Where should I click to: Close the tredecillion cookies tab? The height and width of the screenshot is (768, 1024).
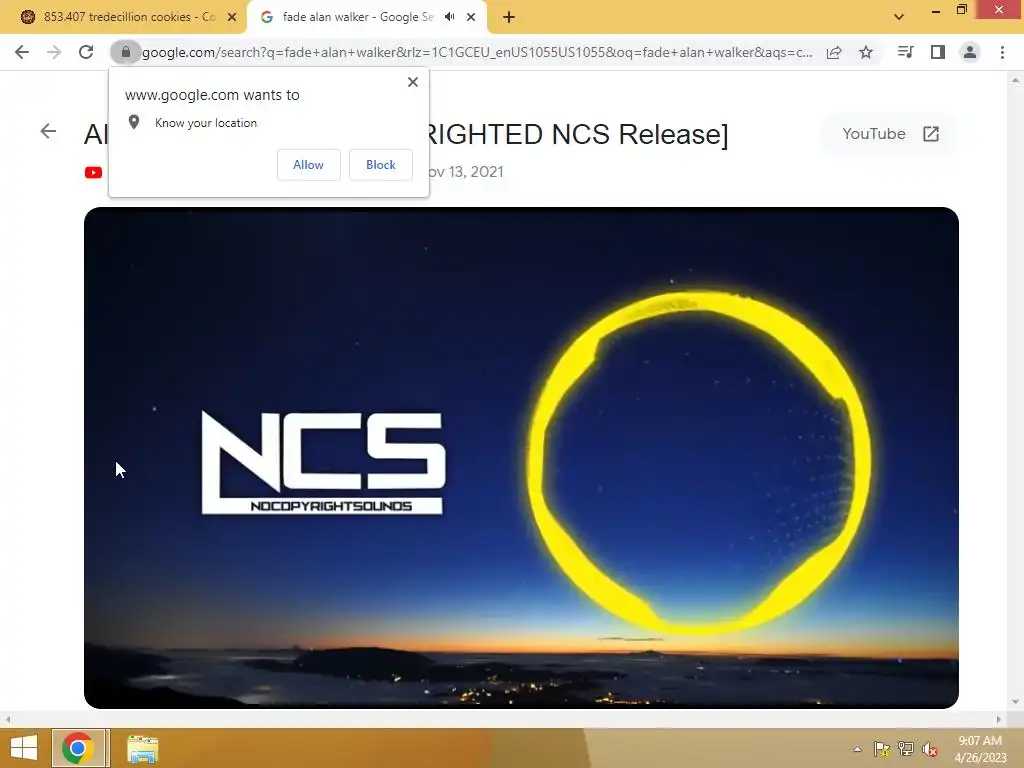pyautogui.click(x=232, y=17)
